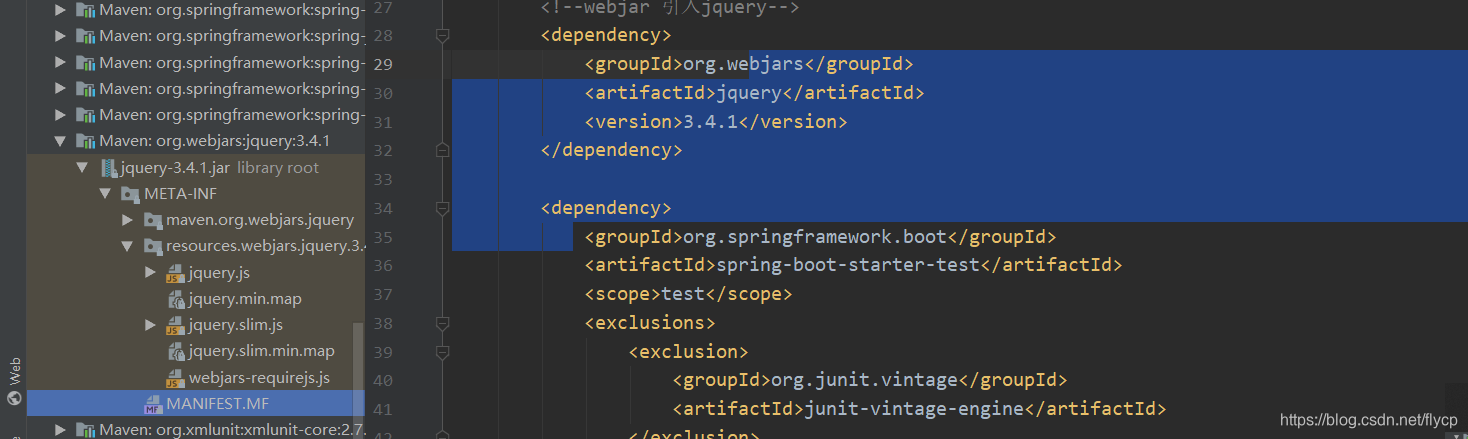Select jquery.slim.js label in tree
Screen dimensions: 1468x439
click(236, 325)
